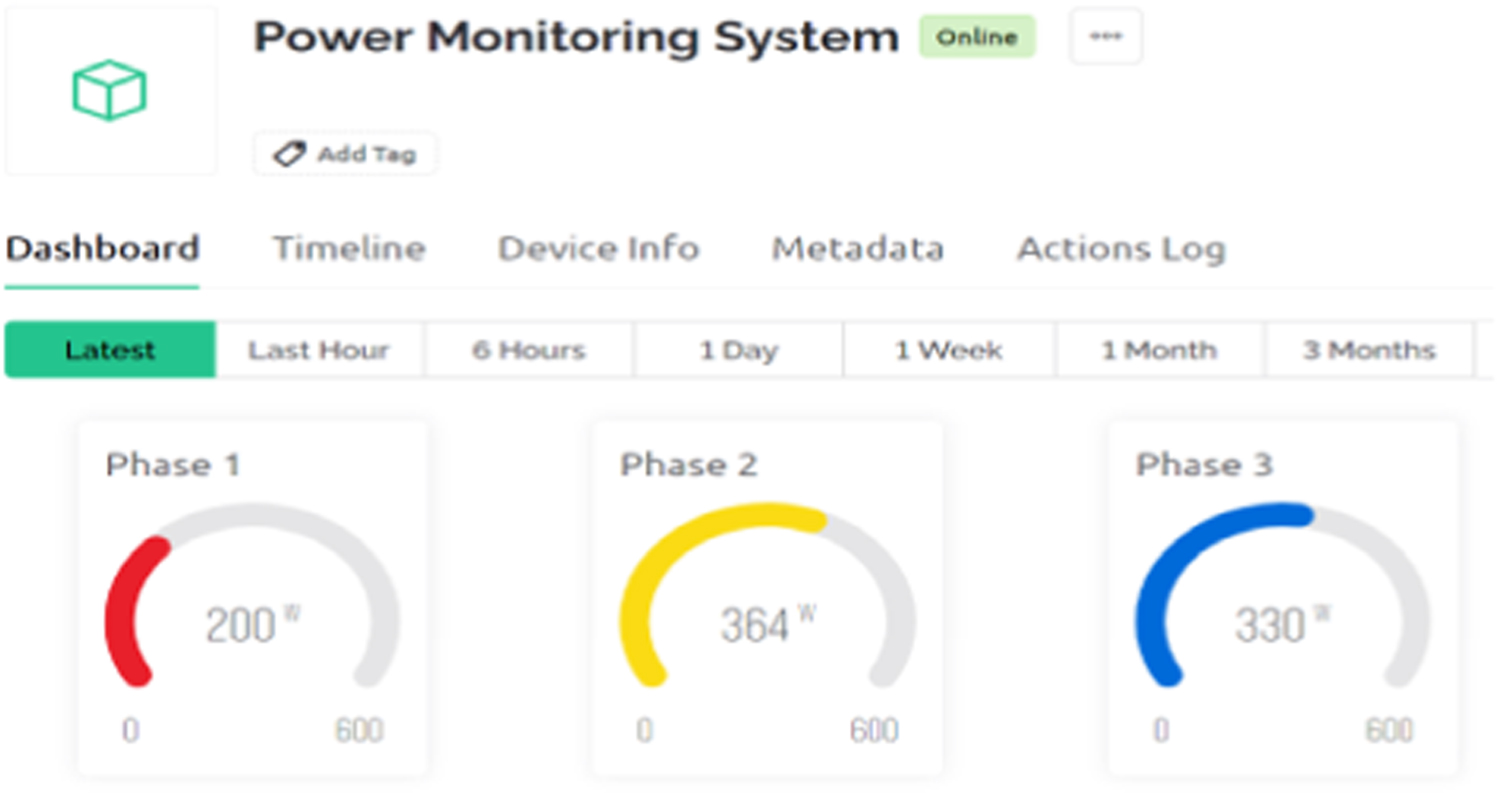
Task: Open the three-dot options menu
Action: (1106, 36)
